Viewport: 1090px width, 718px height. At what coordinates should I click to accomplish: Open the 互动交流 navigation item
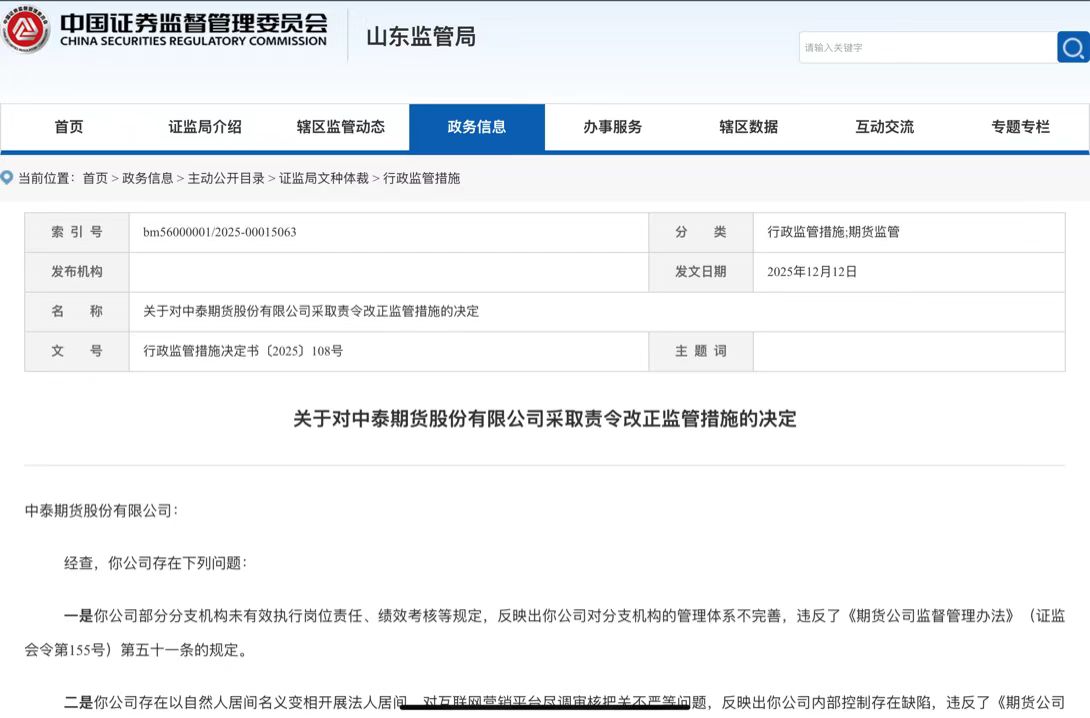tap(885, 127)
